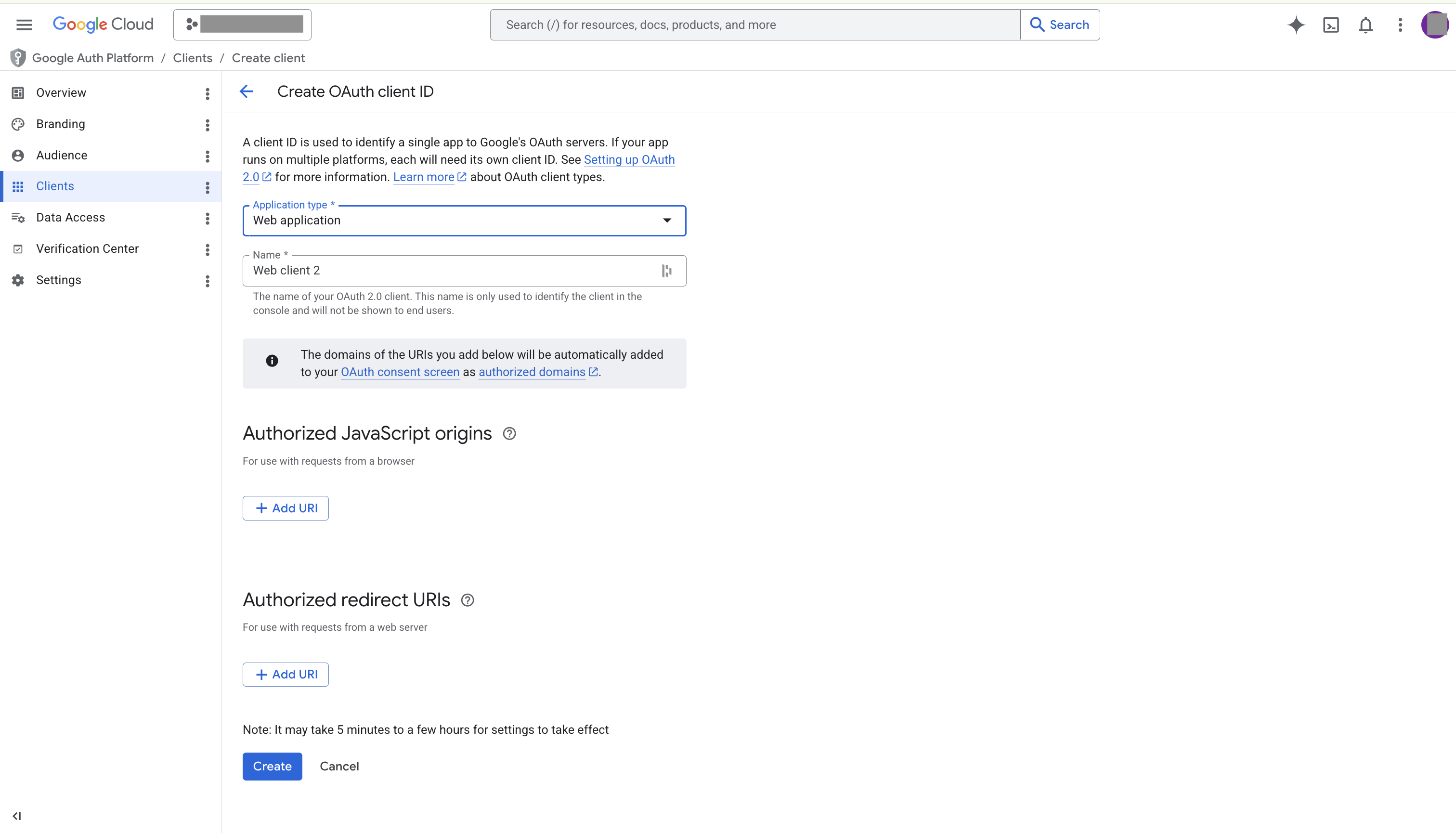Open three-dot menu next to Branding

207,125
